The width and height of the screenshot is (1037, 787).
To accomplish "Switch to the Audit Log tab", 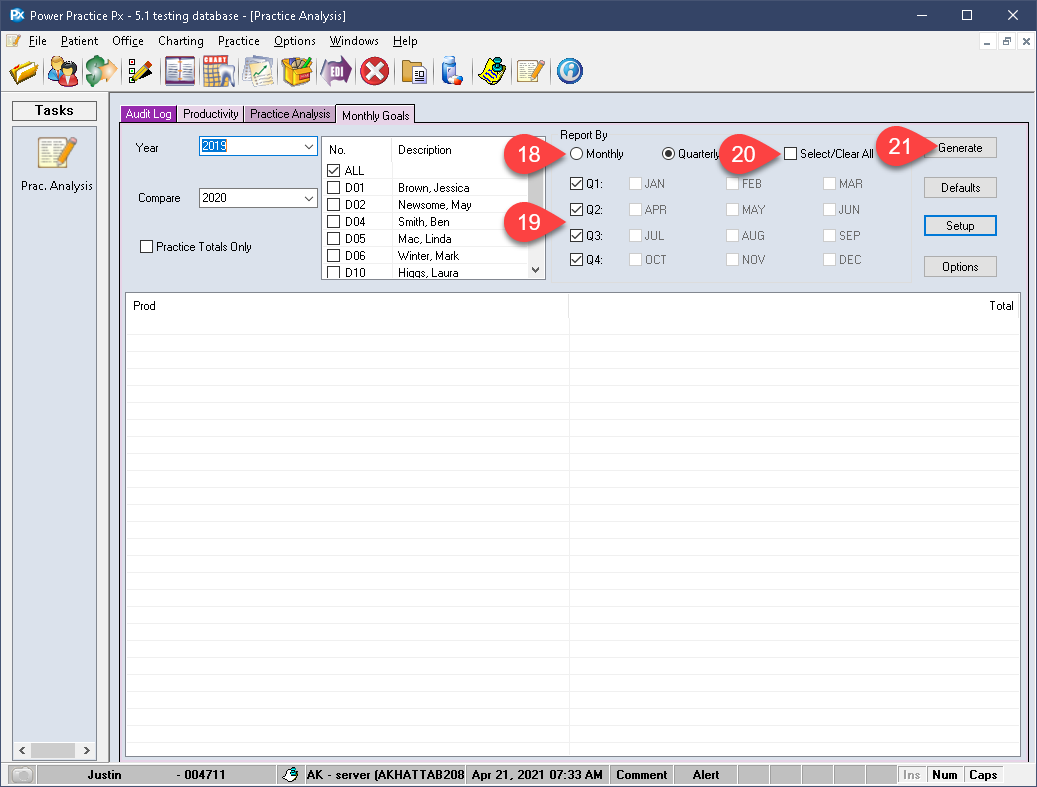I will (148, 114).
